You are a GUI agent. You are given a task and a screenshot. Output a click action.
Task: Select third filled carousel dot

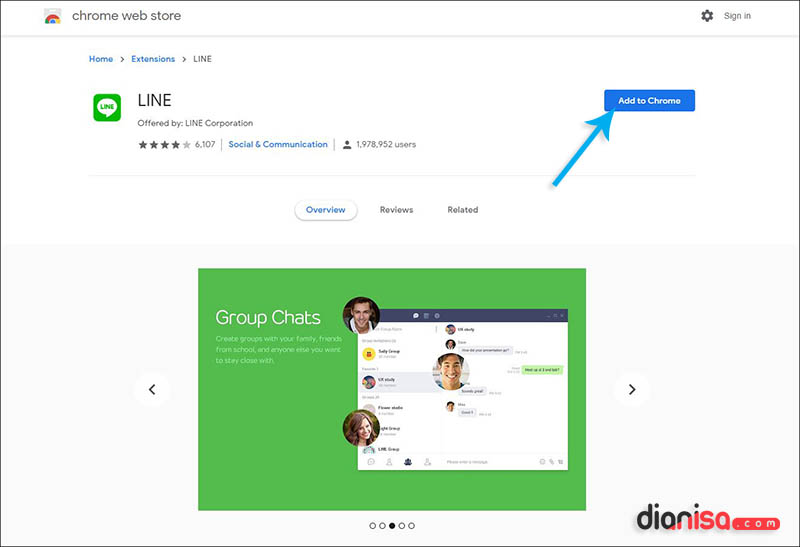coord(392,526)
